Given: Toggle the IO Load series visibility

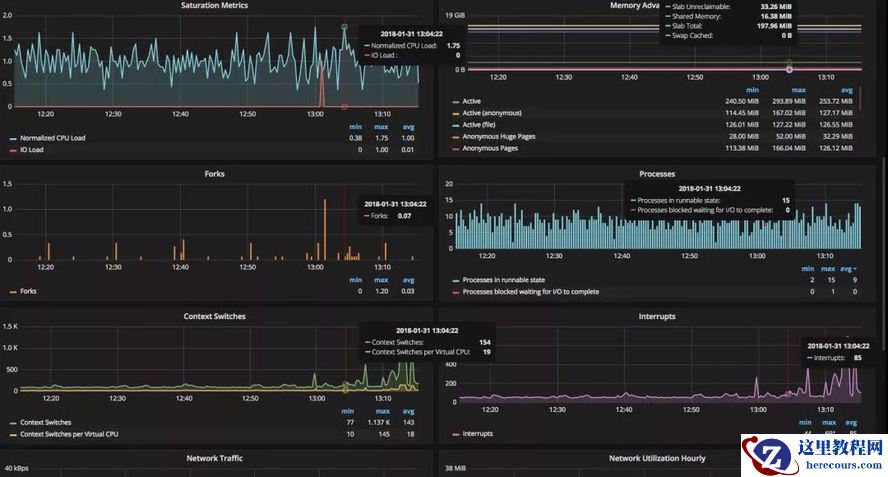Looking at the screenshot, I should (x=33, y=149).
